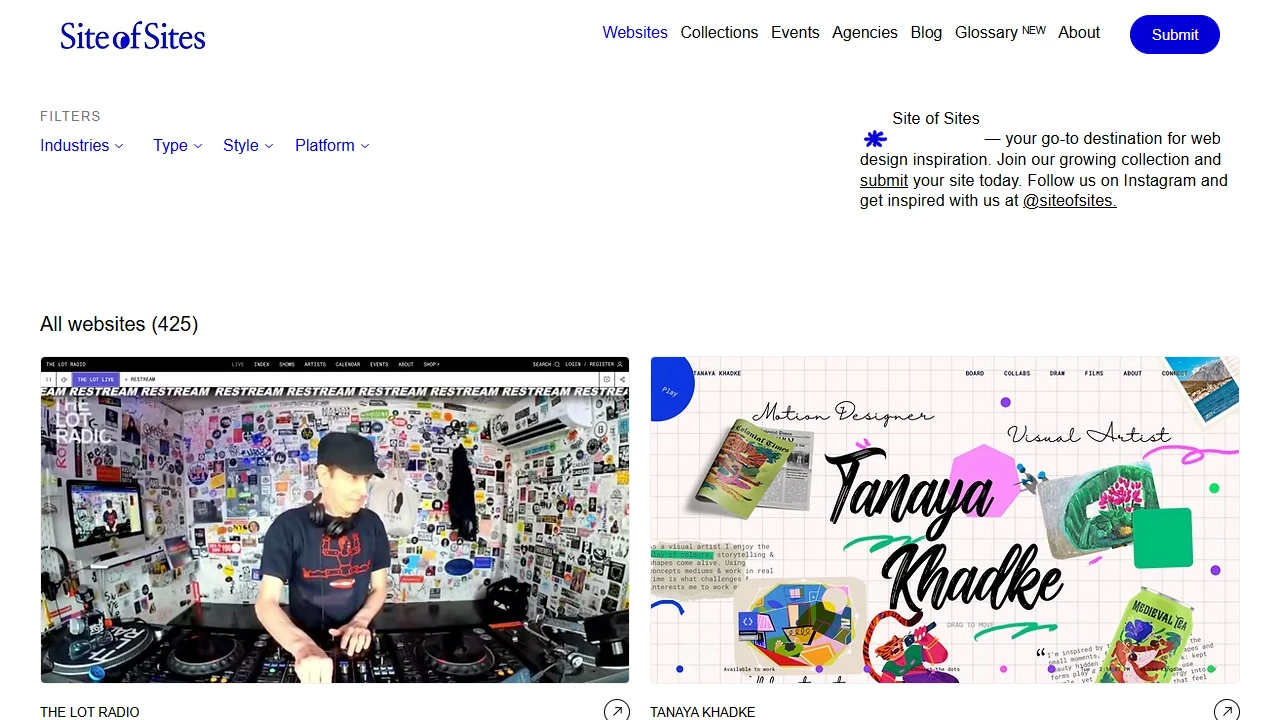Click TANAYA KHADKE's circular arrow icon
Image resolution: width=1280 pixels, height=720 pixels.
point(1226,710)
